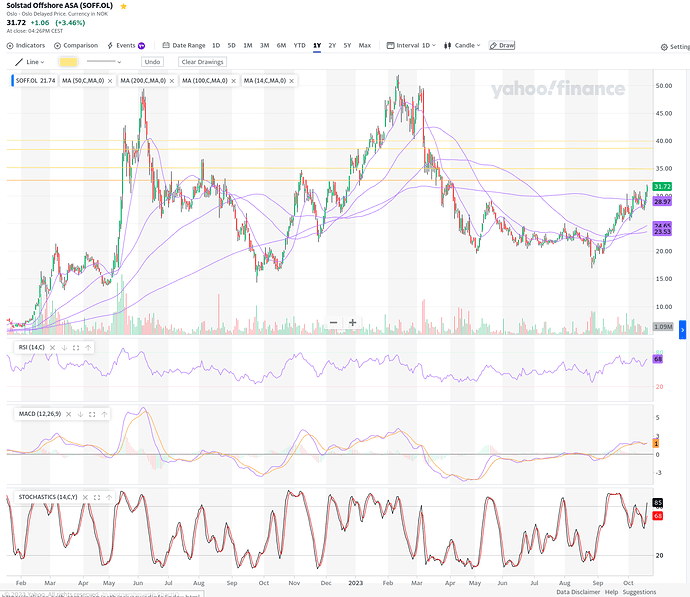This screenshot has height=597, width=690.
Task: Open chart Settings gear
Action: tap(675, 47)
